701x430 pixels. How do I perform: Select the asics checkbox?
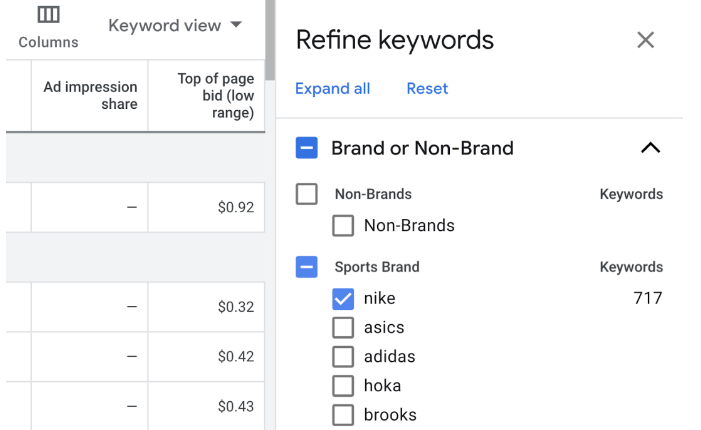(x=343, y=328)
